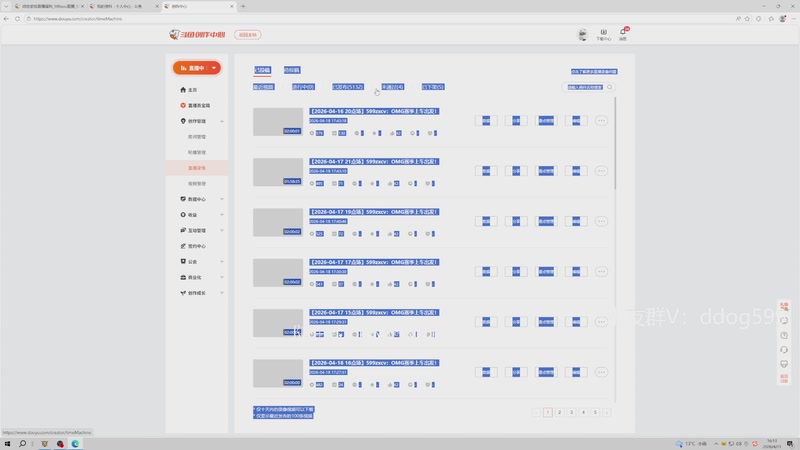This screenshot has width=800, height=450.
Task: Click the user avatar in header
Action: 582,34
